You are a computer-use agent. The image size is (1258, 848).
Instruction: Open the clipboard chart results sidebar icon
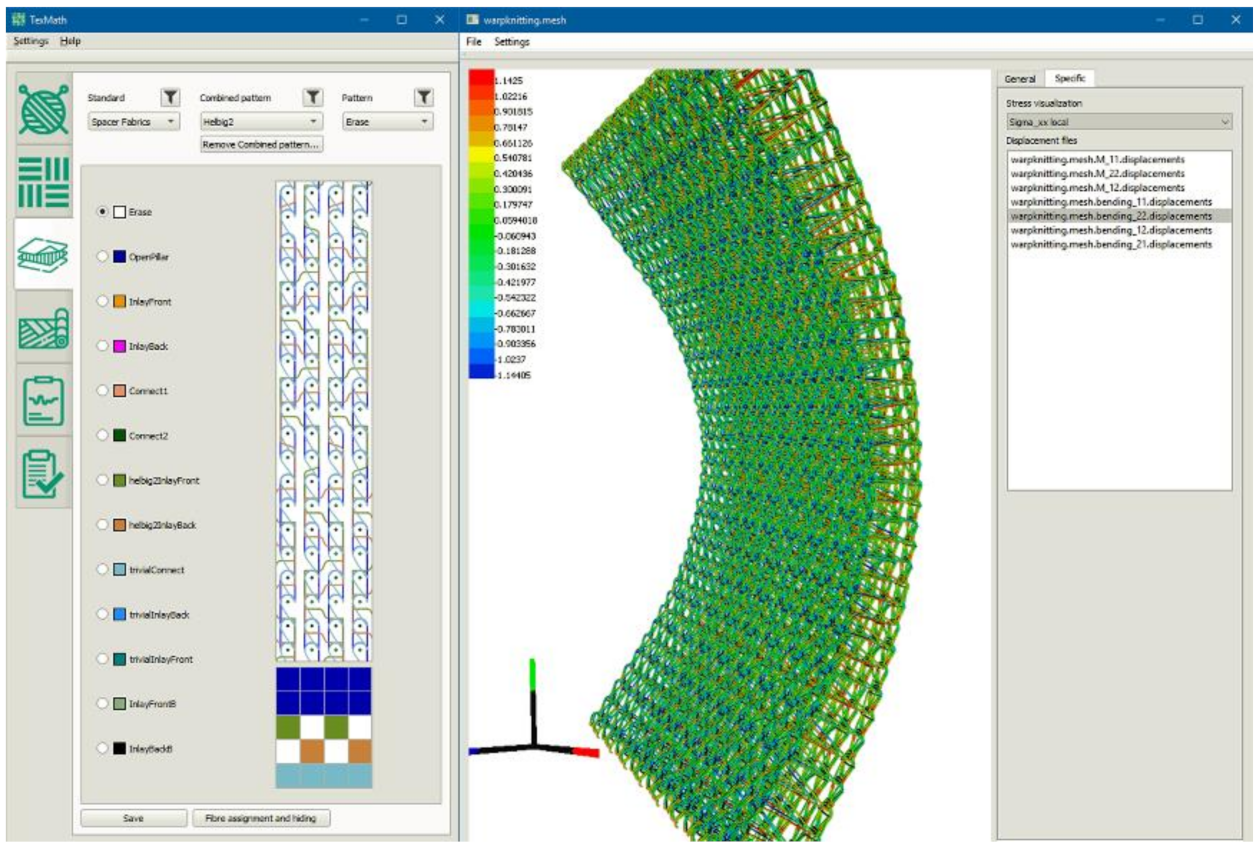pyautogui.click(x=44, y=400)
